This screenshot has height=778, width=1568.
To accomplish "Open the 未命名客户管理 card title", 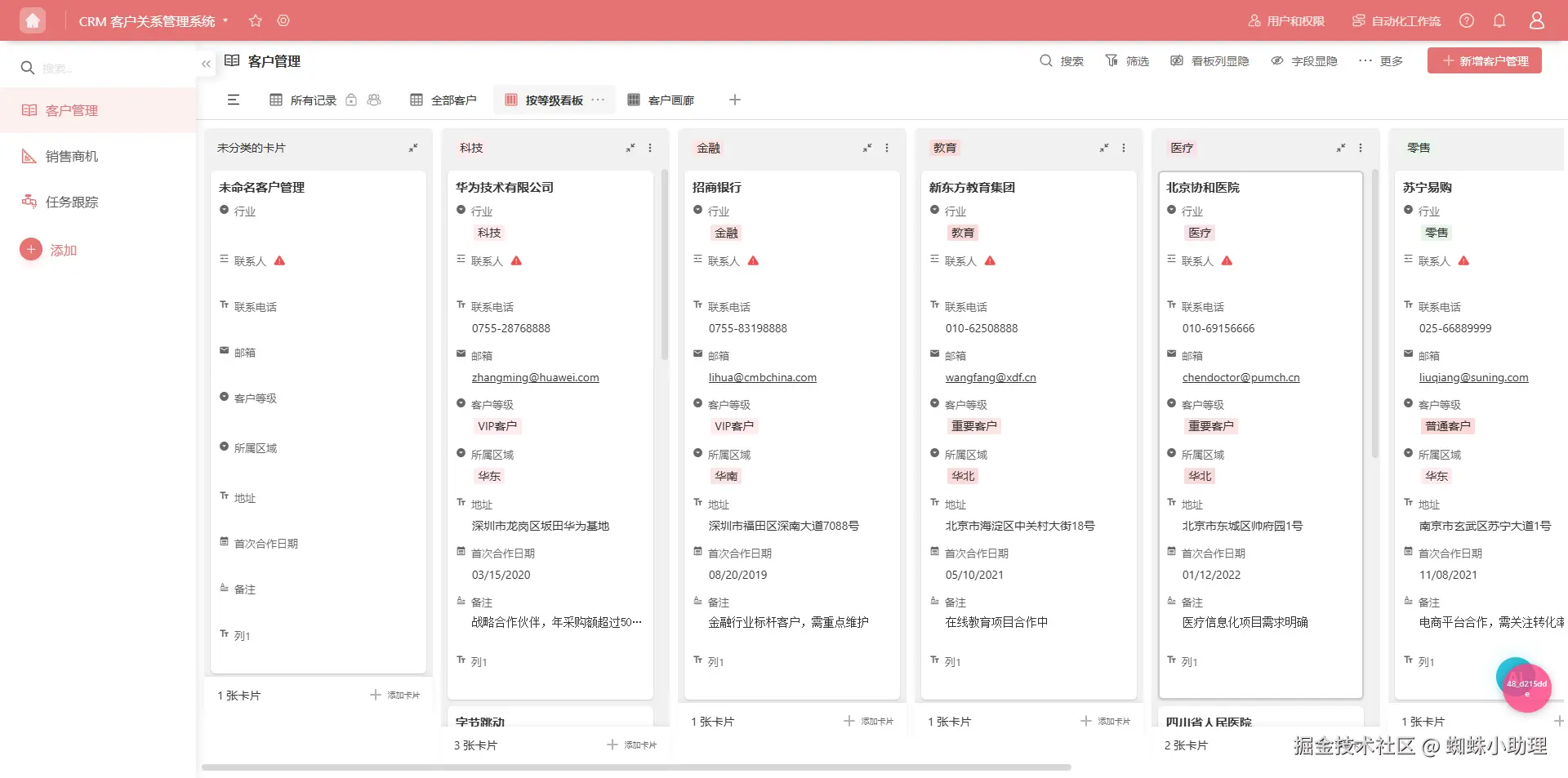I will 261,187.
